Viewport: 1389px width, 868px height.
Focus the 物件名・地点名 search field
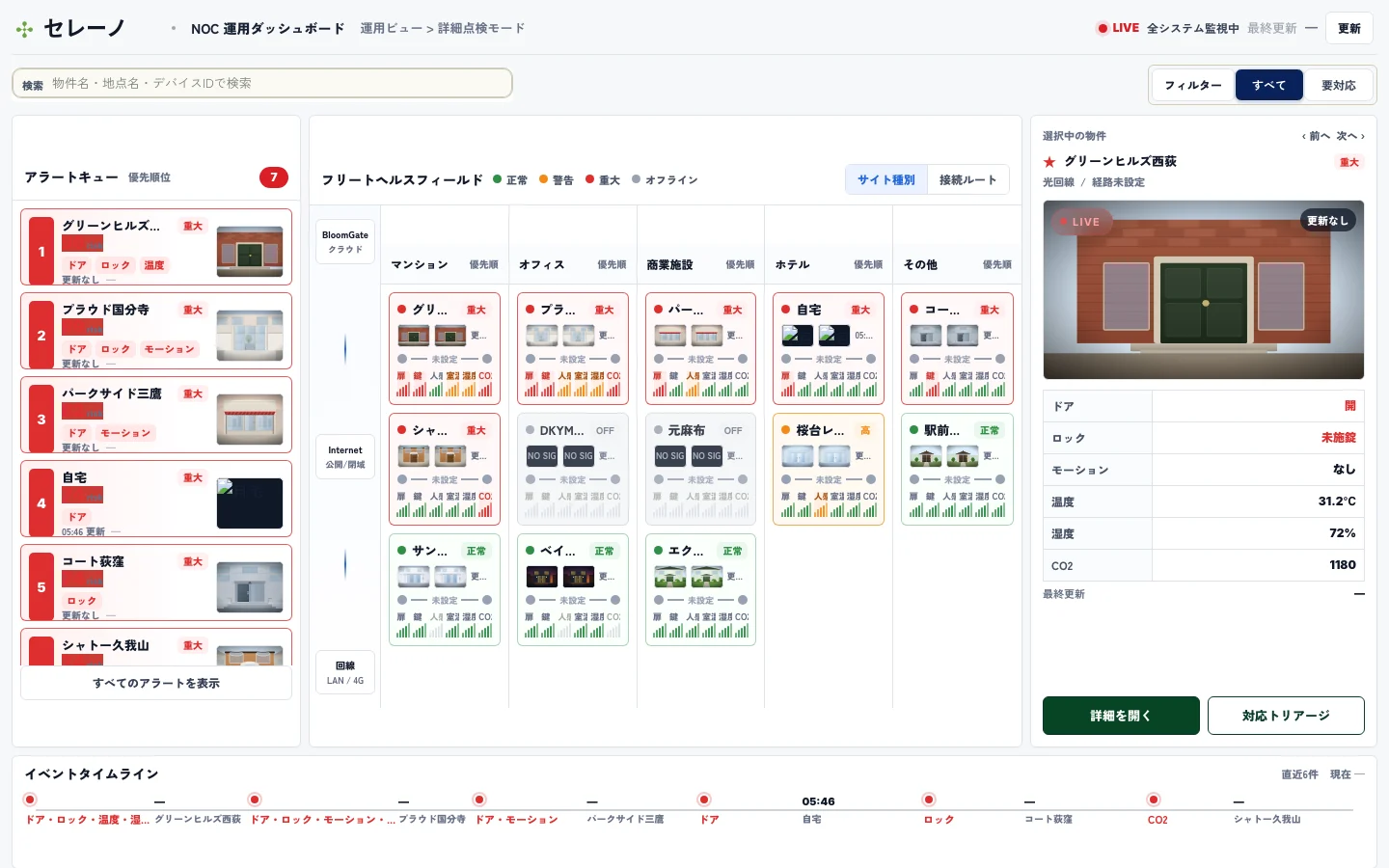coord(262,84)
